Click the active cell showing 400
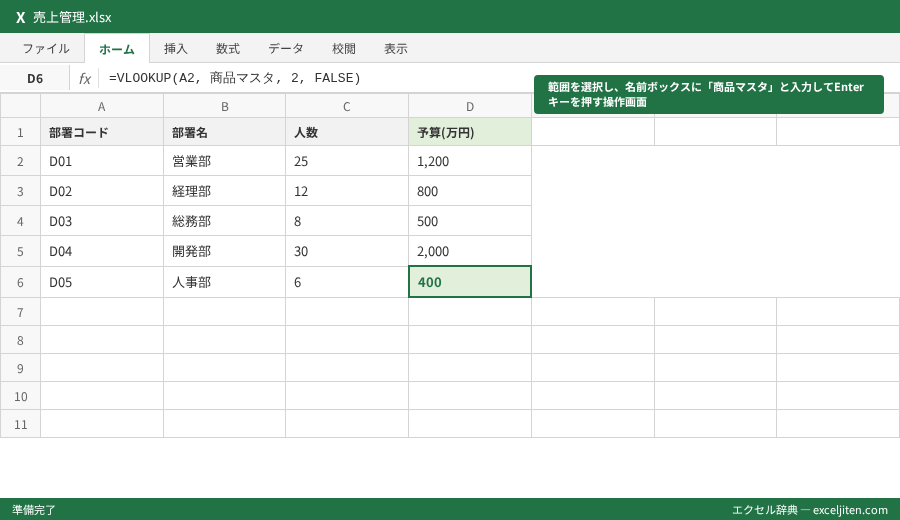 pyautogui.click(x=470, y=282)
